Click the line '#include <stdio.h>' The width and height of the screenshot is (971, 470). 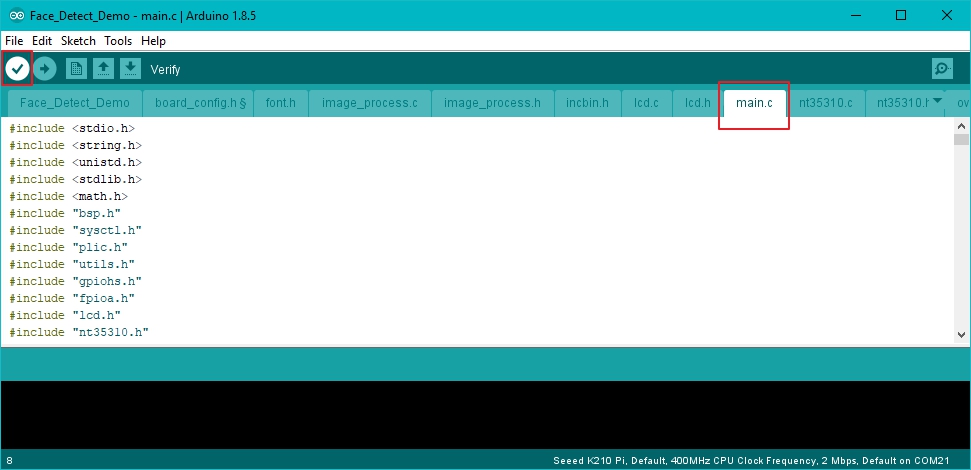coord(72,128)
